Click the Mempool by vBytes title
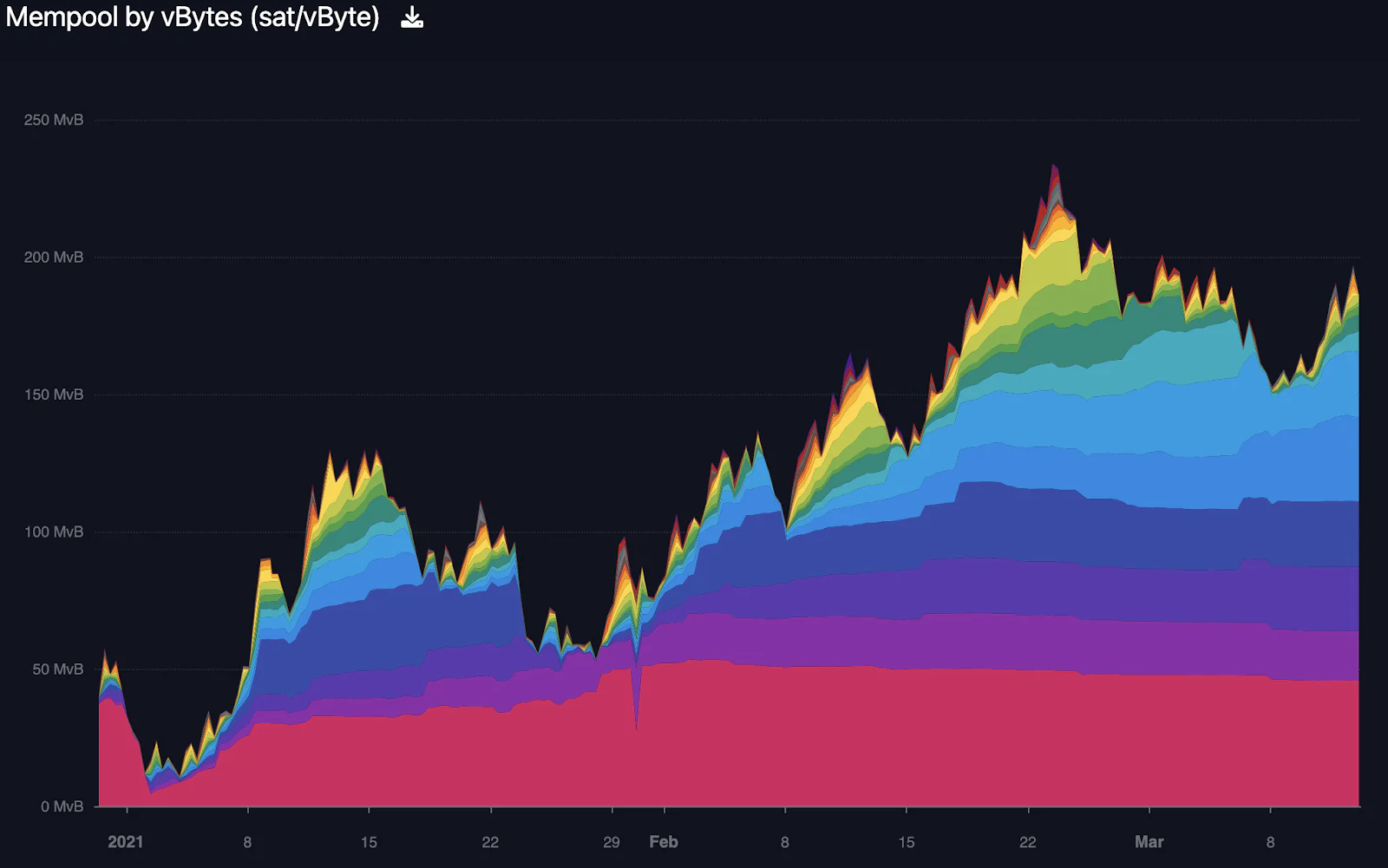1388x868 pixels. (193, 17)
